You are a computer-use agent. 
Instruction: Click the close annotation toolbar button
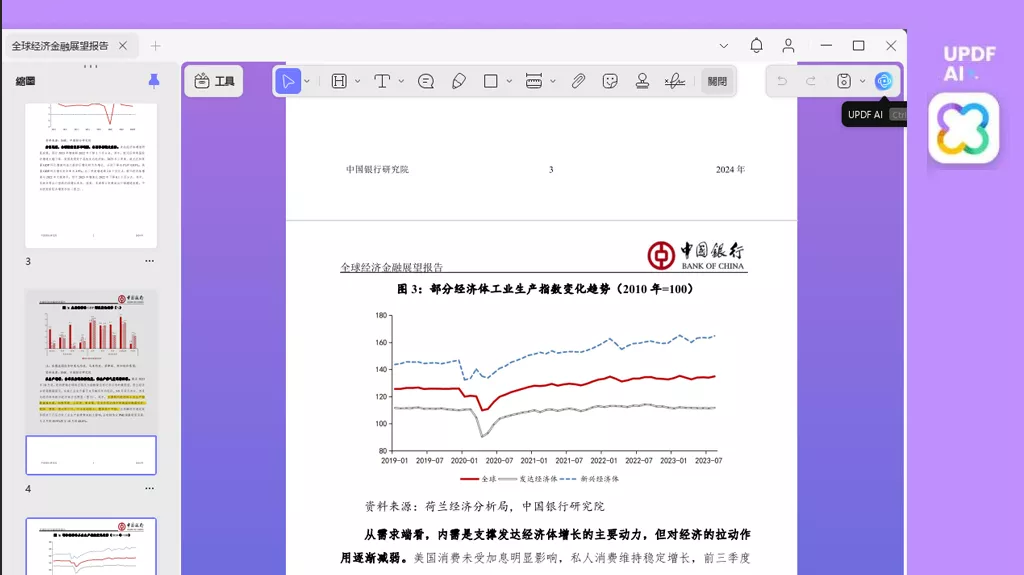point(716,82)
